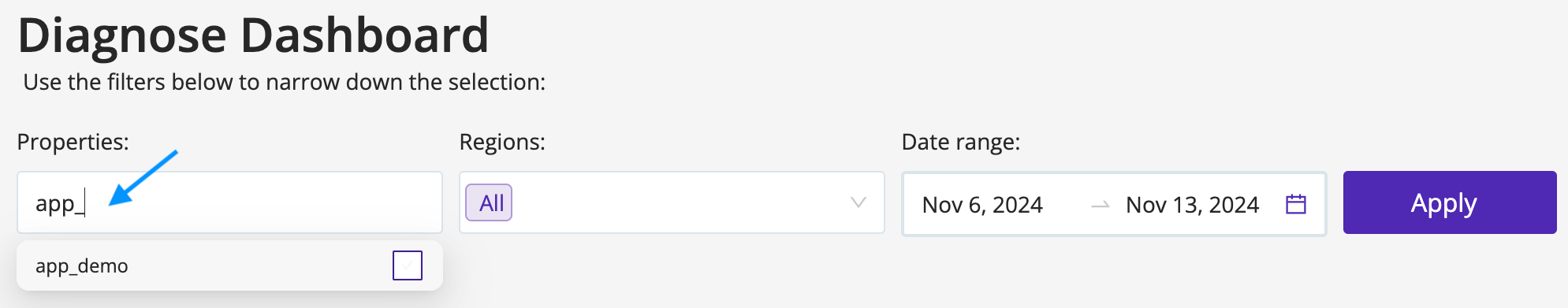Click the blue annotation arrow
1568x308 pixels.
(x=143, y=178)
